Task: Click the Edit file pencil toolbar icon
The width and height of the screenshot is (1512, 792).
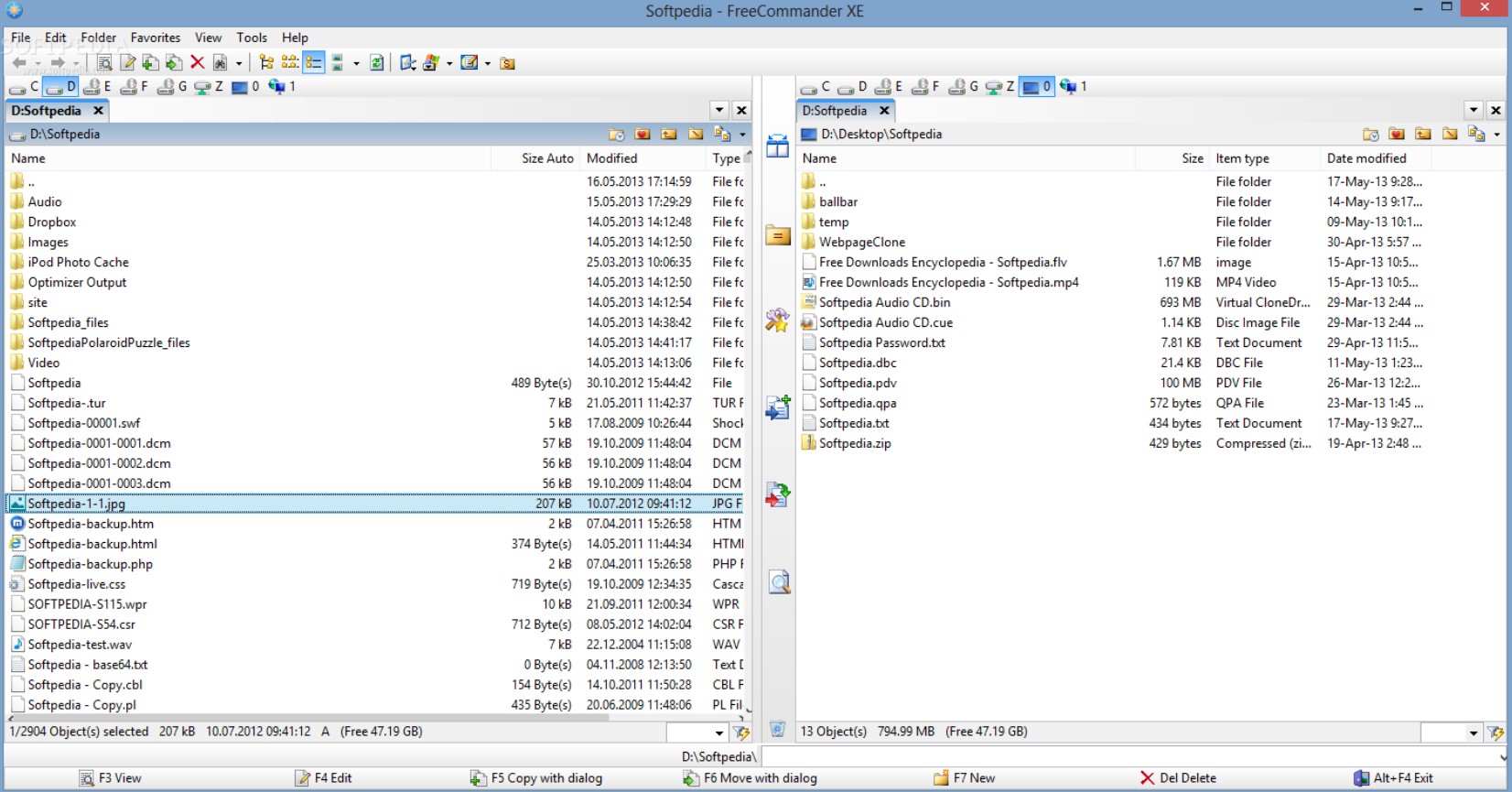Action: tap(128, 63)
